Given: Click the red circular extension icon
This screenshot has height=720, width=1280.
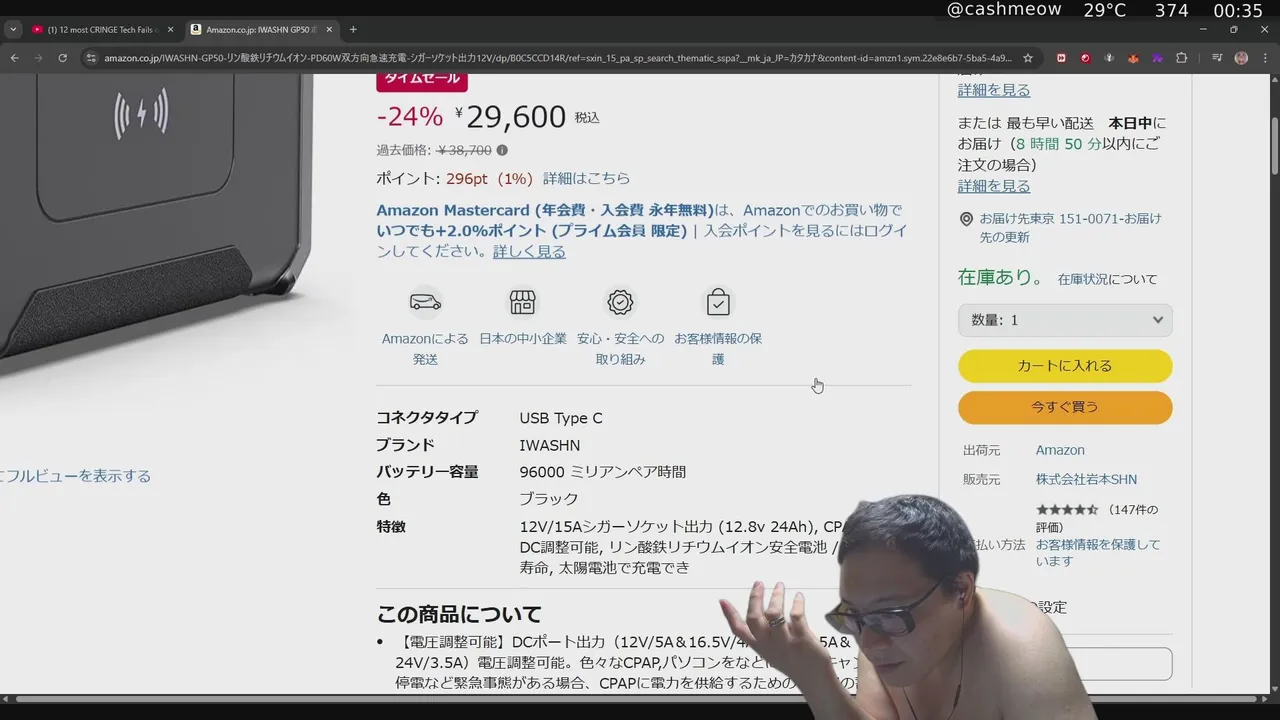Looking at the screenshot, I should [x=1085, y=58].
